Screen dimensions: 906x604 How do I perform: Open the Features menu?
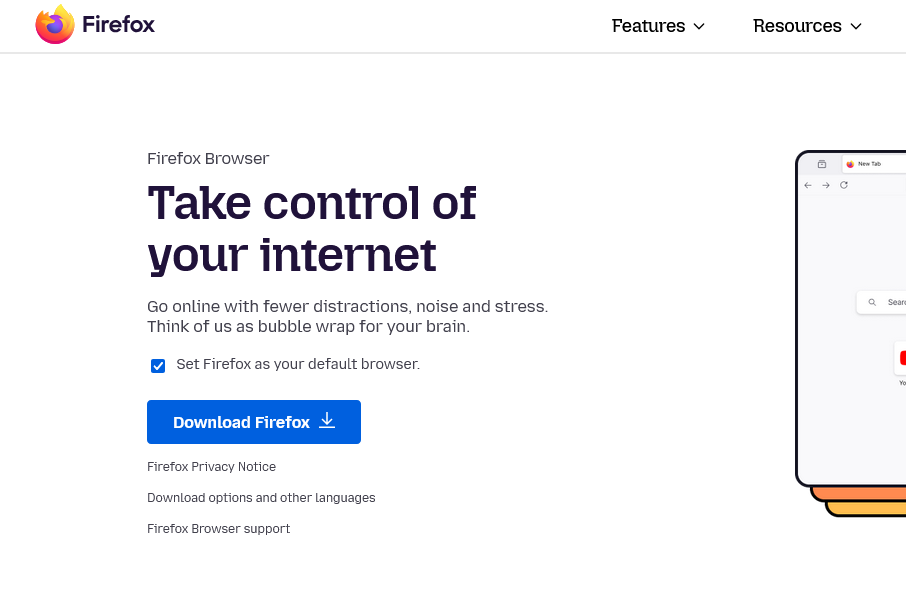pyautogui.click(x=649, y=26)
